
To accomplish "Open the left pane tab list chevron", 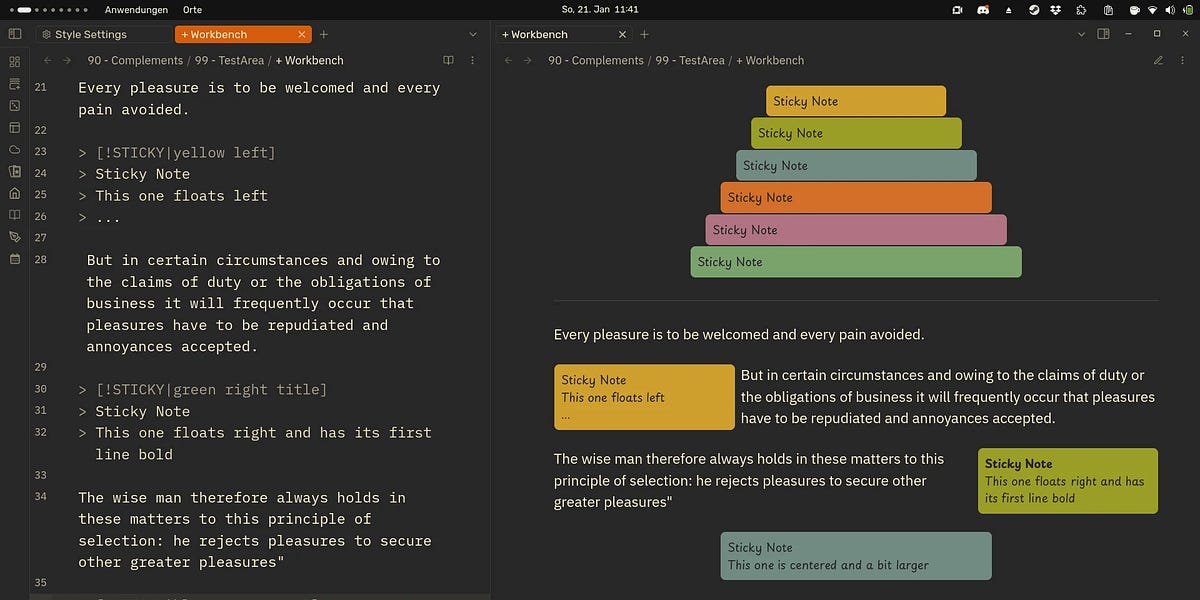I will (473, 34).
